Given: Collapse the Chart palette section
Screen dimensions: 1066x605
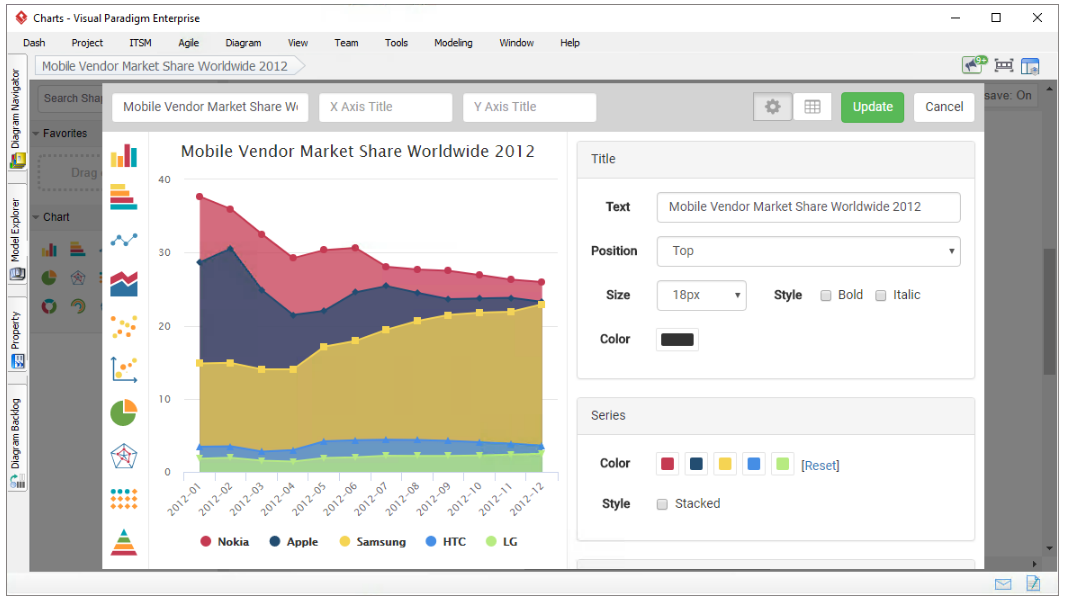Looking at the screenshot, I should [x=36, y=217].
